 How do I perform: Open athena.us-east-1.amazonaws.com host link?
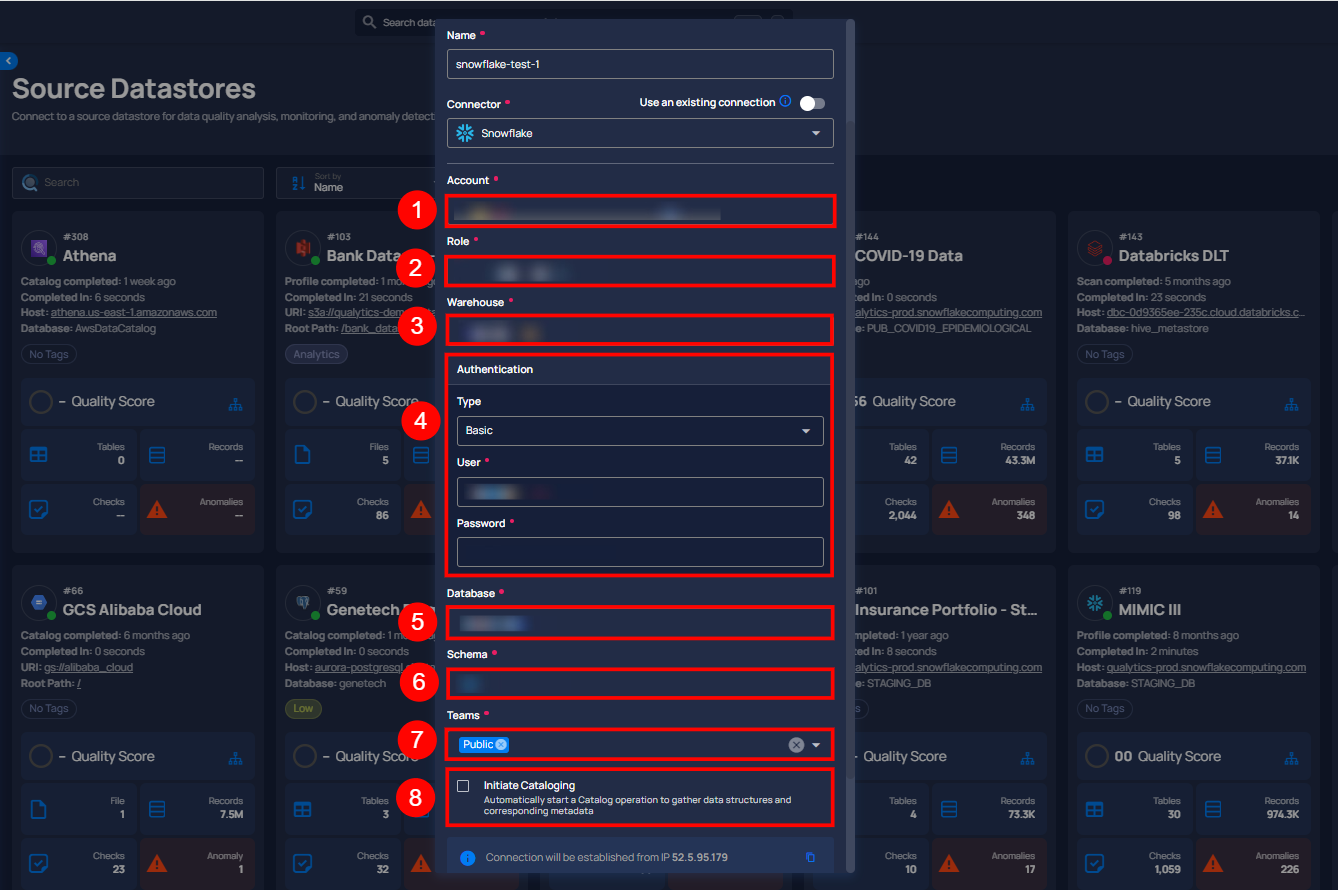pyautogui.click(x=134, y=313)
